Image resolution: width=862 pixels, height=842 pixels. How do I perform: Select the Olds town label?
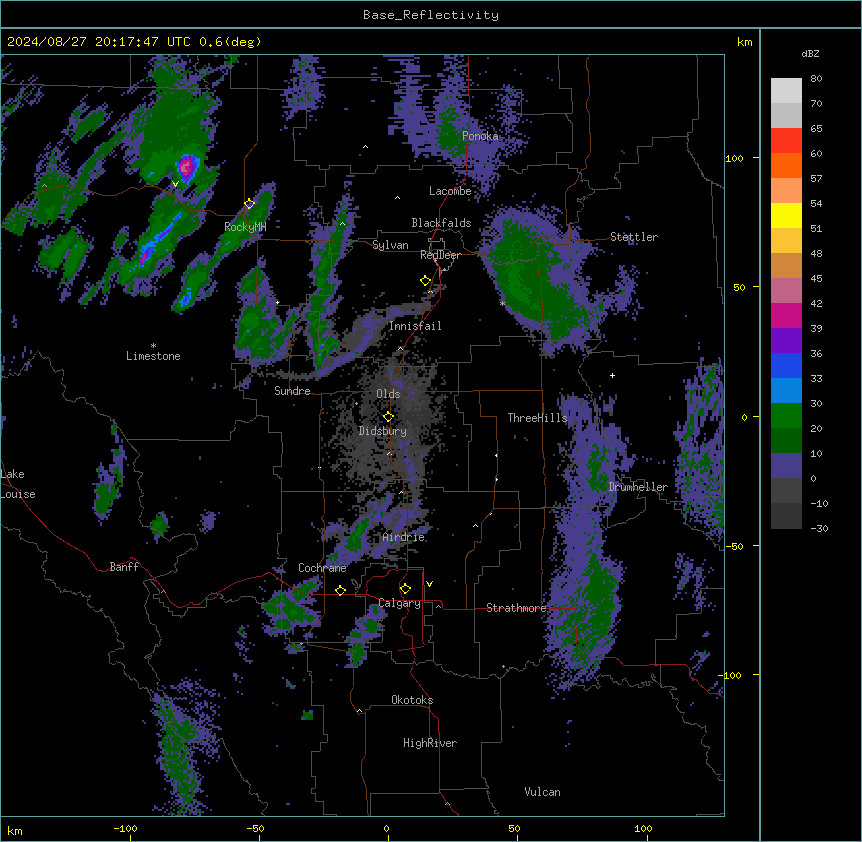click(388, 394)
